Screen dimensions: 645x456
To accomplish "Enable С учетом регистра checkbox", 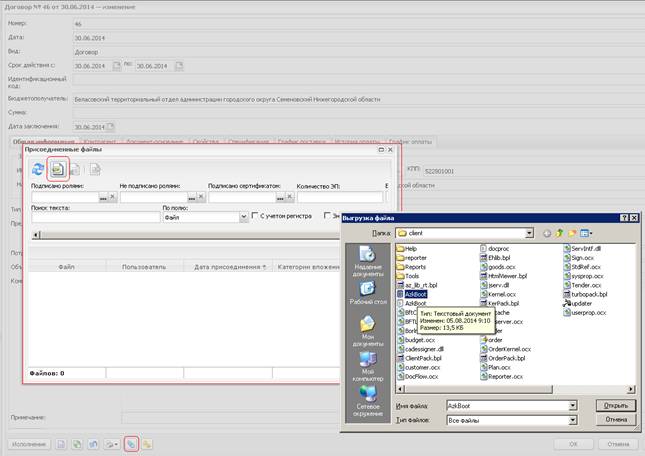I will click(257, 216).
